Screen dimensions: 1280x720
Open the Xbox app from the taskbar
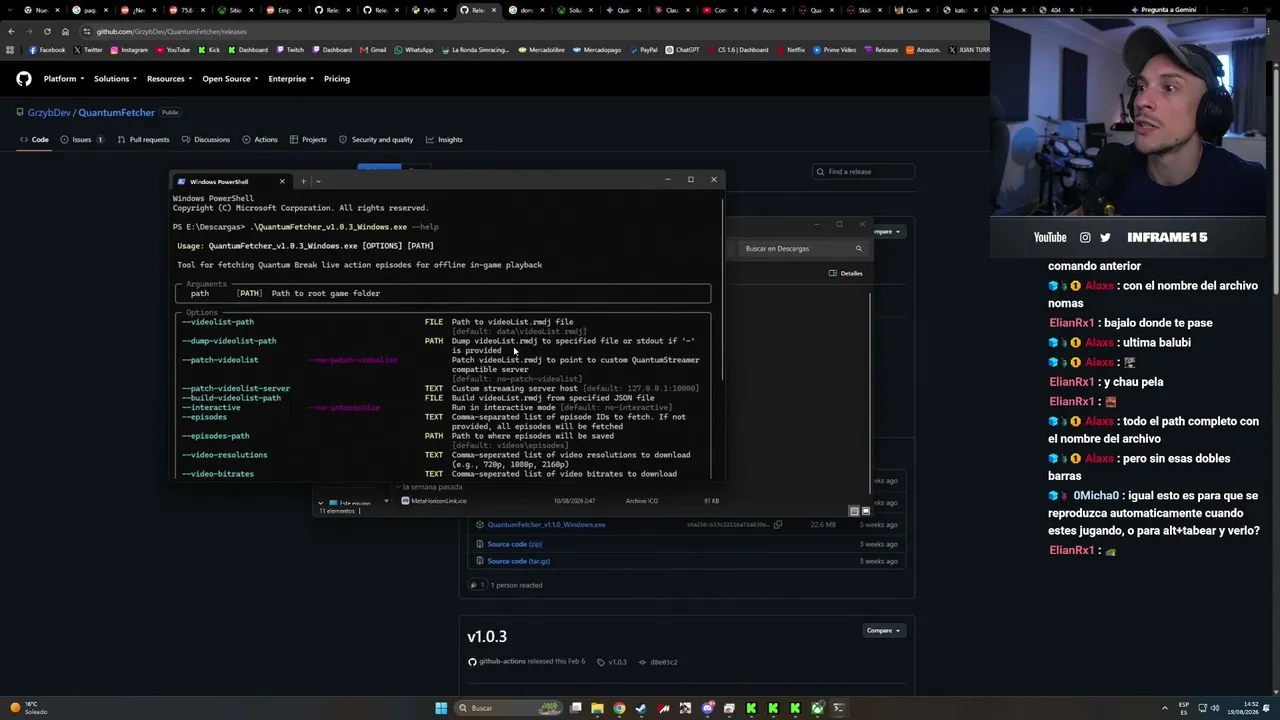pos(817,708)
